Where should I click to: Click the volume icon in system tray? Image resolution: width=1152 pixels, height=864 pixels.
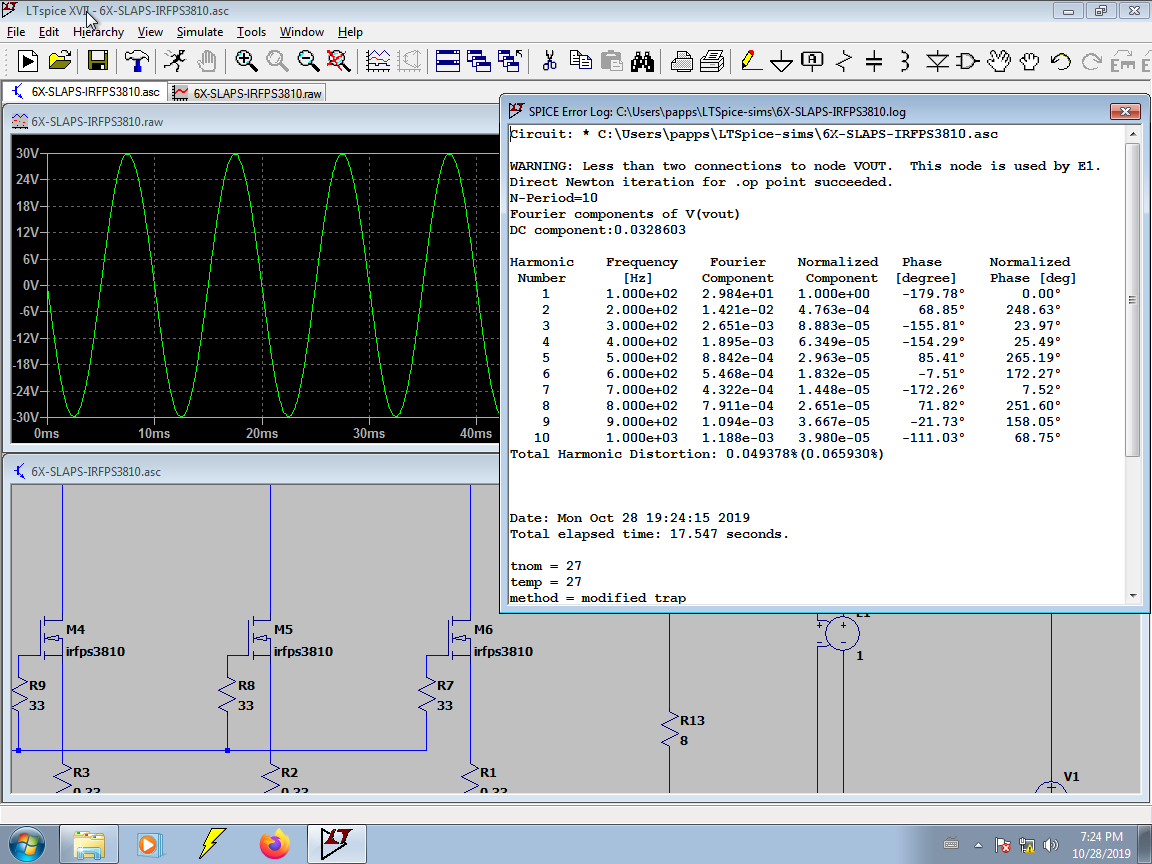(1050, 846)
